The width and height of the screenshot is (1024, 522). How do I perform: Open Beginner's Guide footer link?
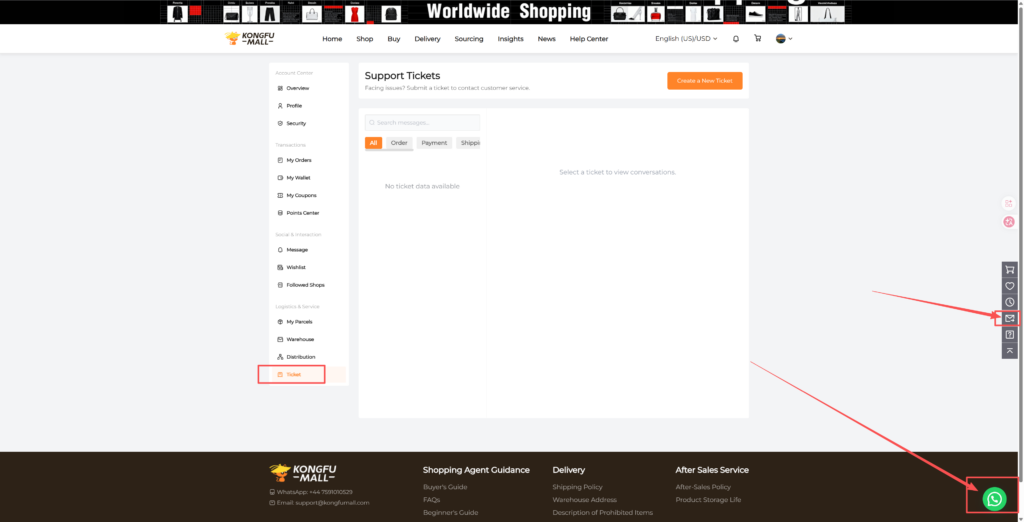click(x=451, y=513)
